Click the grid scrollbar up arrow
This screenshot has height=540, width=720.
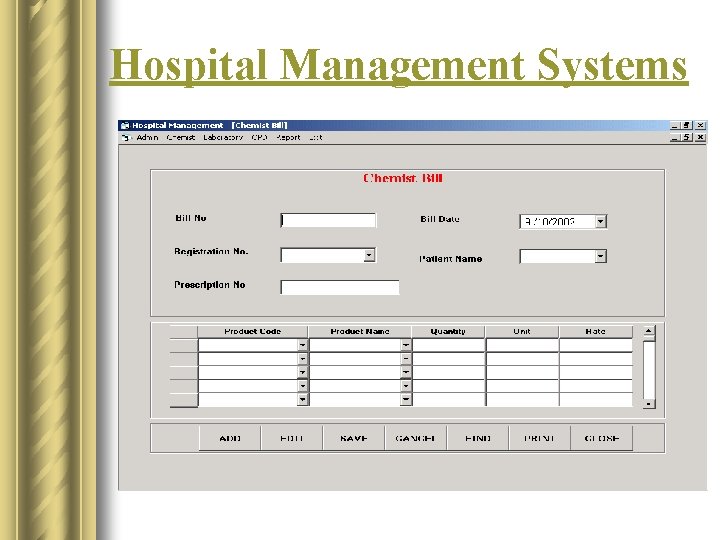[648, 331]
